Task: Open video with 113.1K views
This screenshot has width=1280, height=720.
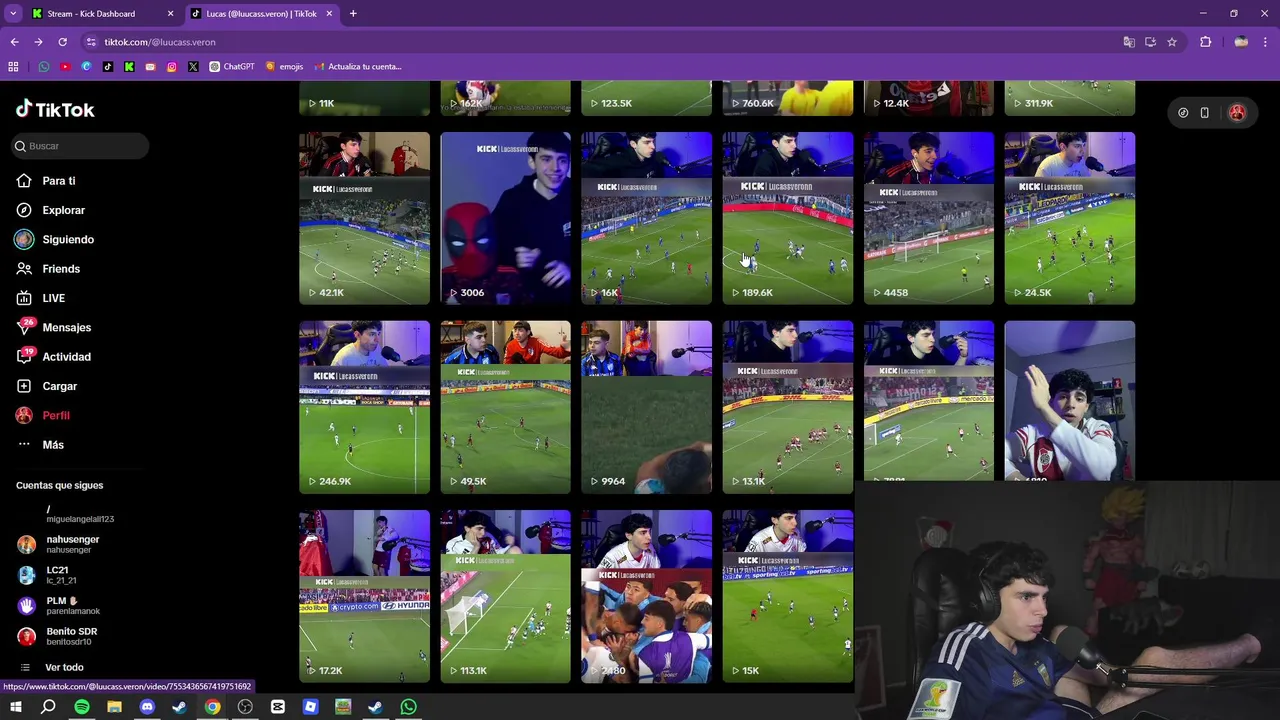Action: (505, 597)
